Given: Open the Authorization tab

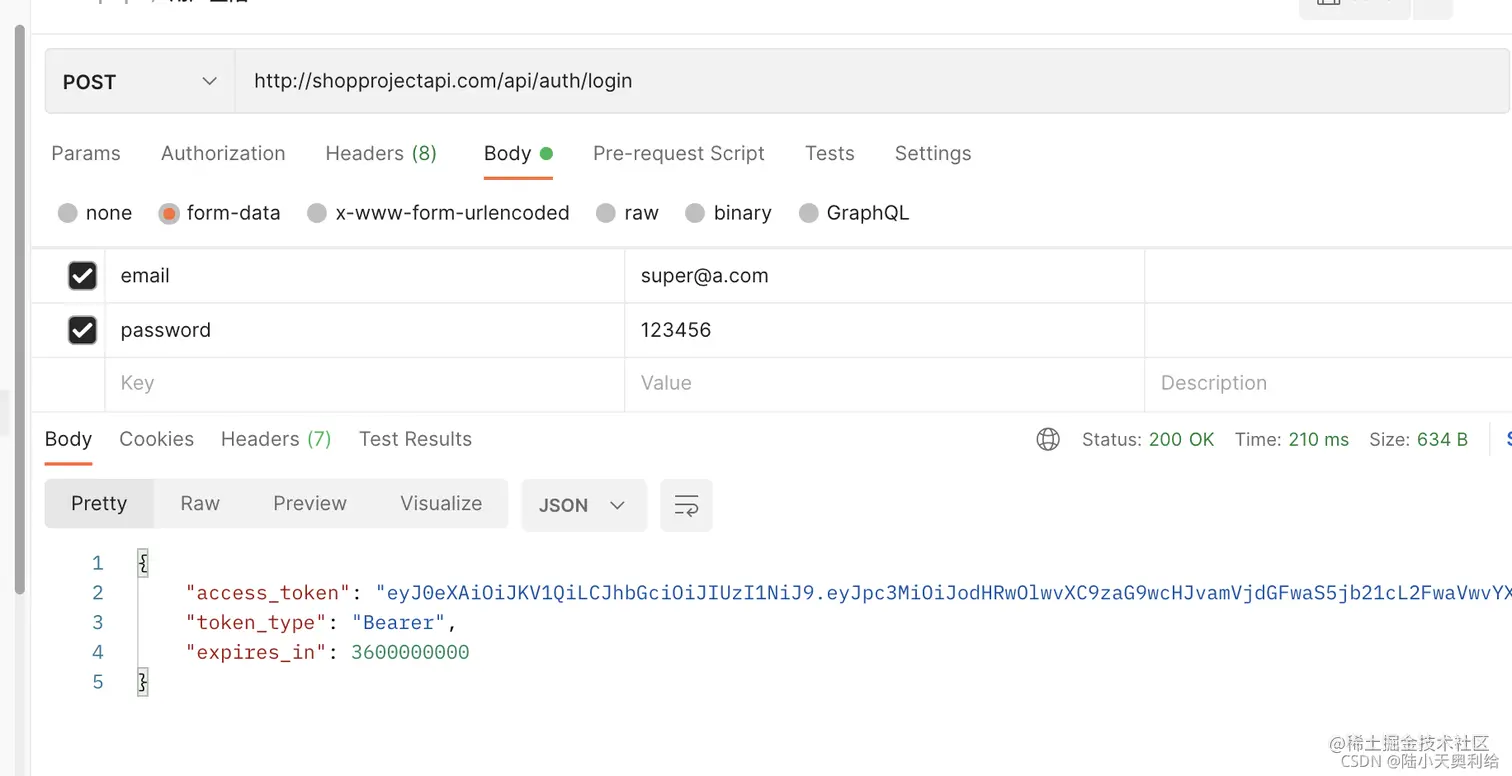Looking at the screenshot, I should (x=223, y=153).
